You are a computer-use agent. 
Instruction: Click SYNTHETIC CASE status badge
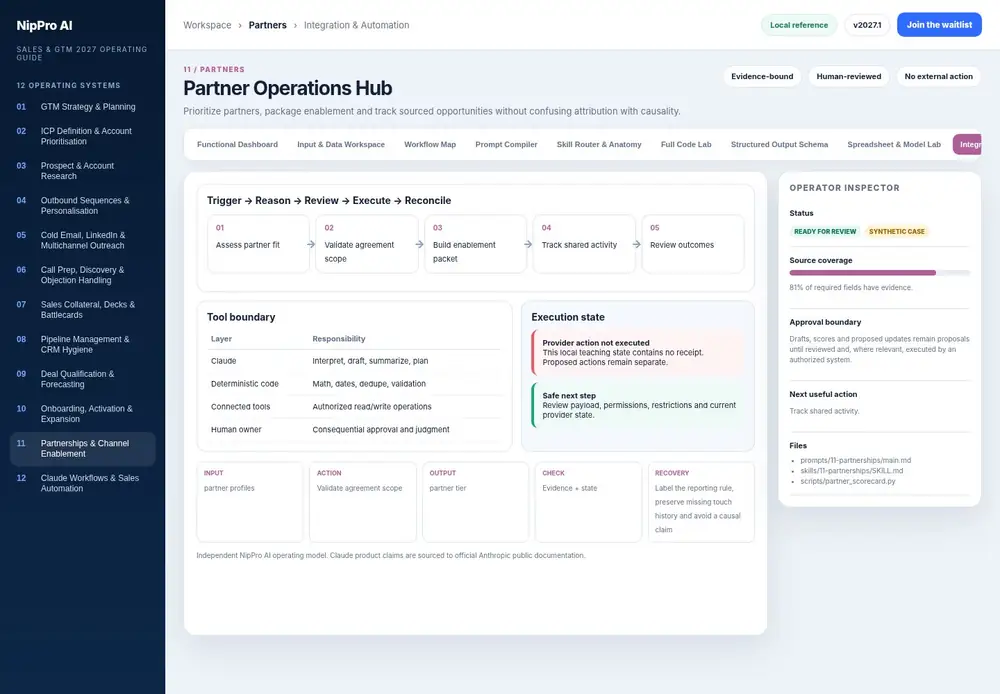click(x=897, y=232)
